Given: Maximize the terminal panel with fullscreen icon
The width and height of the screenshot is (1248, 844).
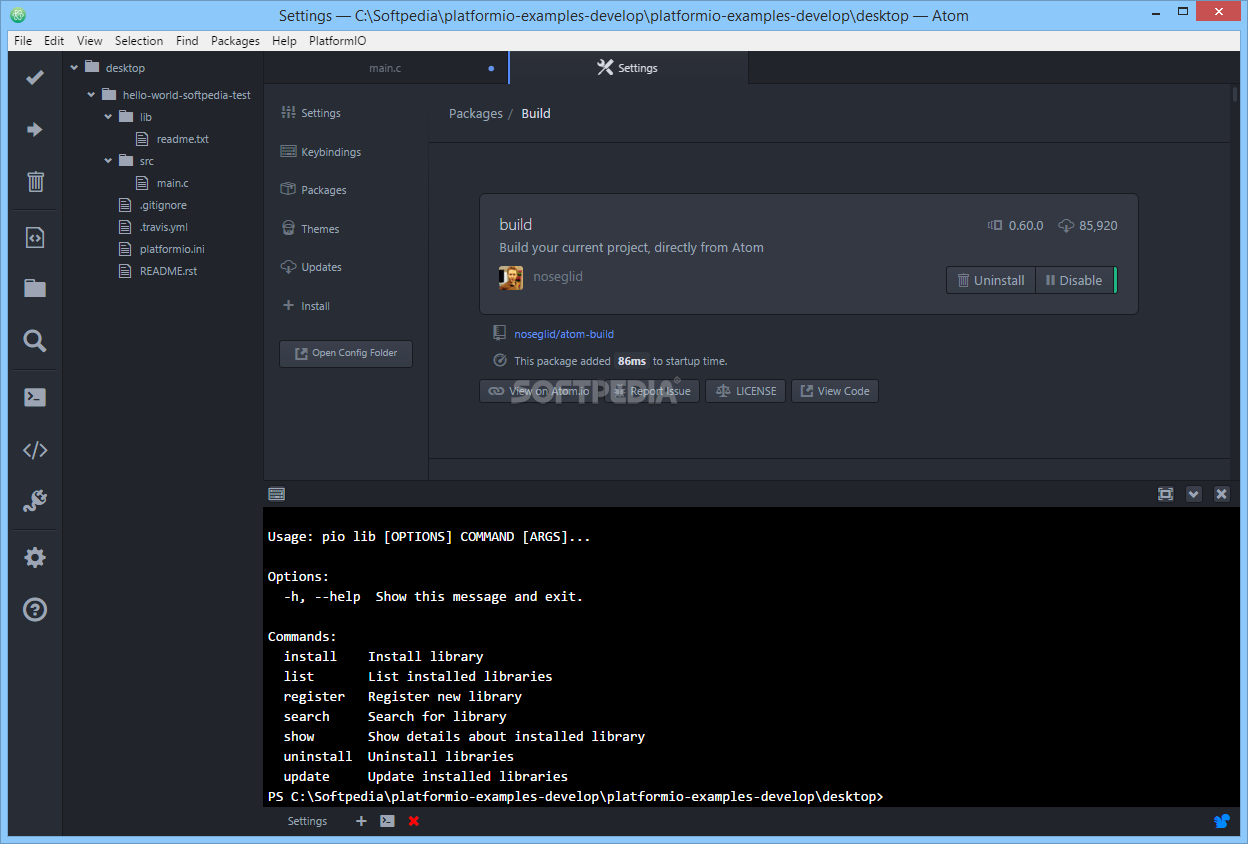Looking at the screenshot, I should click(1165, 494).
